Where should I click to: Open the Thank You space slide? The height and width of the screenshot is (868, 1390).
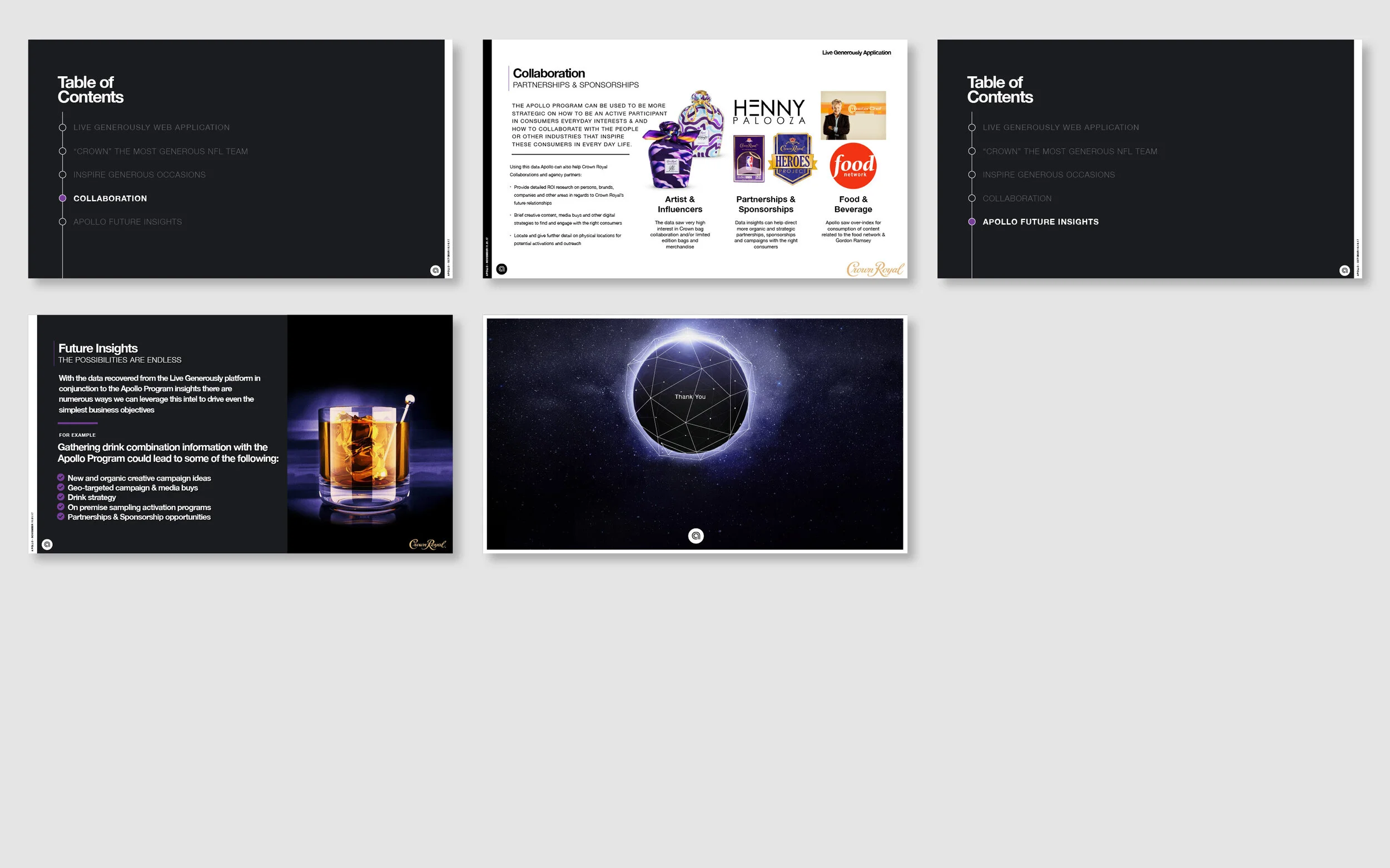click(x=695, y=434)
